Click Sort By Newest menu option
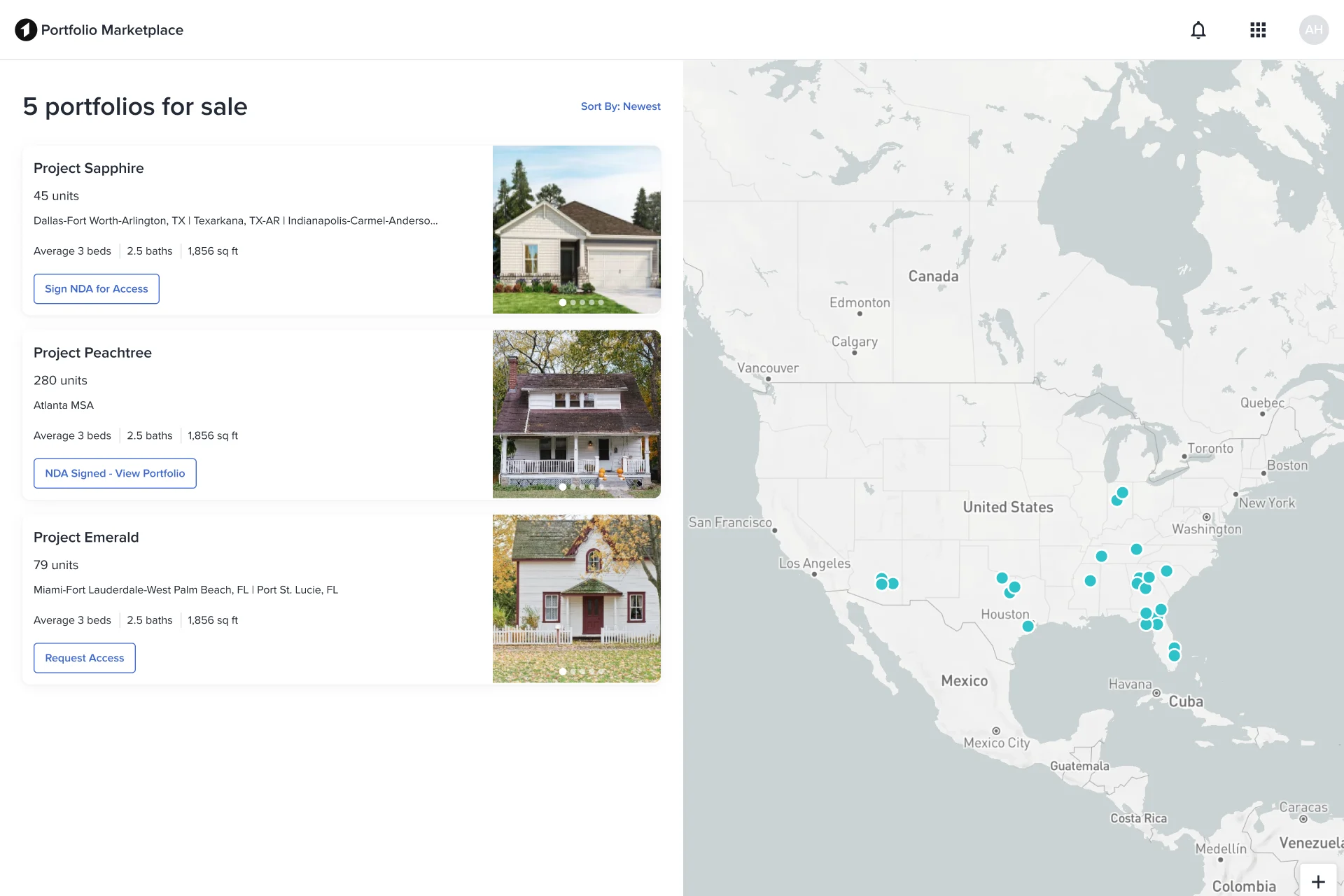The image size is (1344, 896). tap(620, 106)
